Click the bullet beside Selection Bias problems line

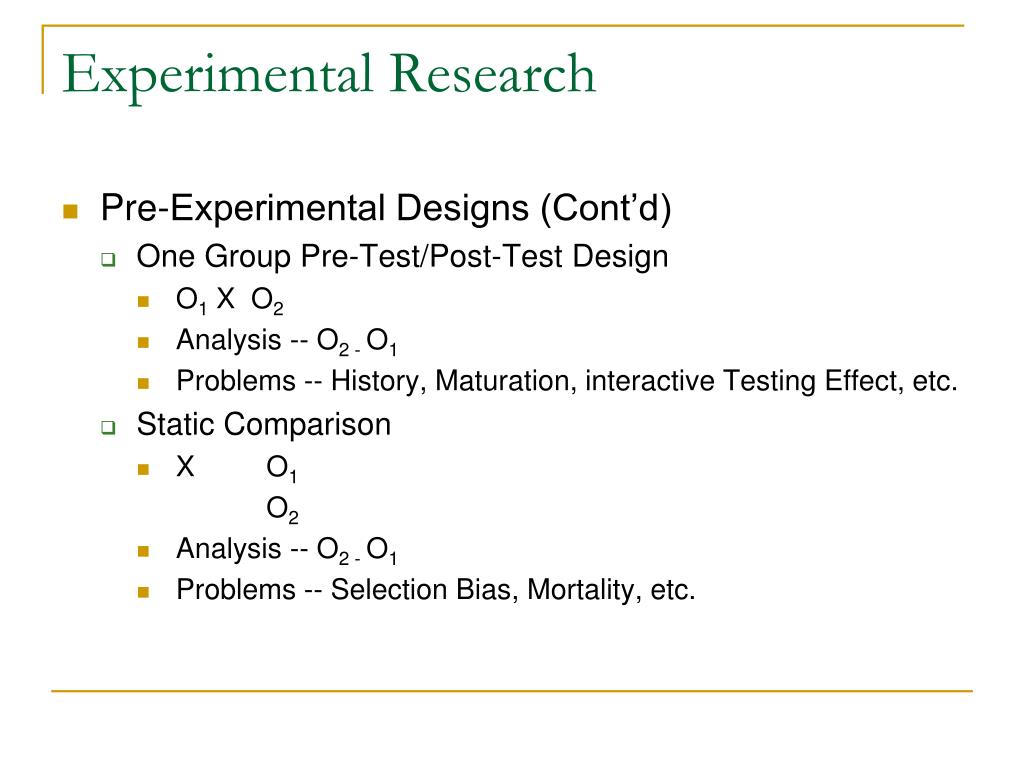click(x=144, y=592)
